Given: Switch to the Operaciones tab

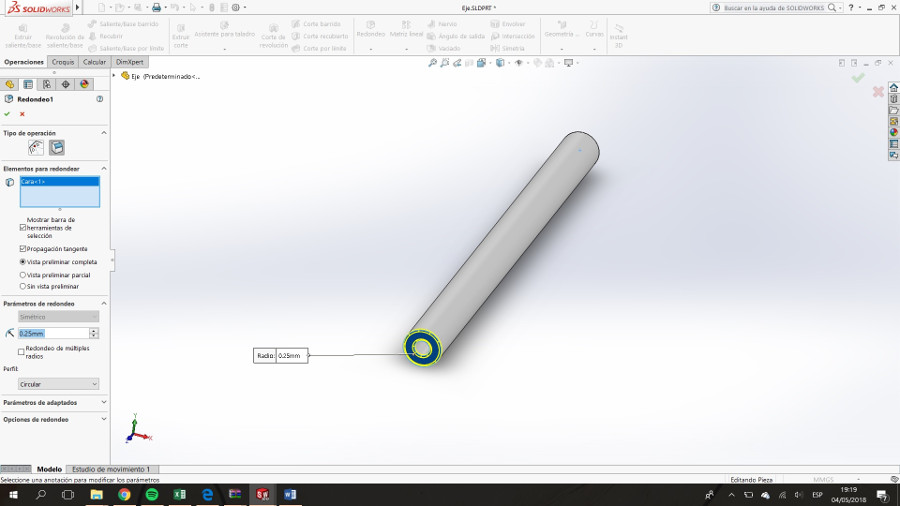Looking at the screenshot, I should [24, 62].
